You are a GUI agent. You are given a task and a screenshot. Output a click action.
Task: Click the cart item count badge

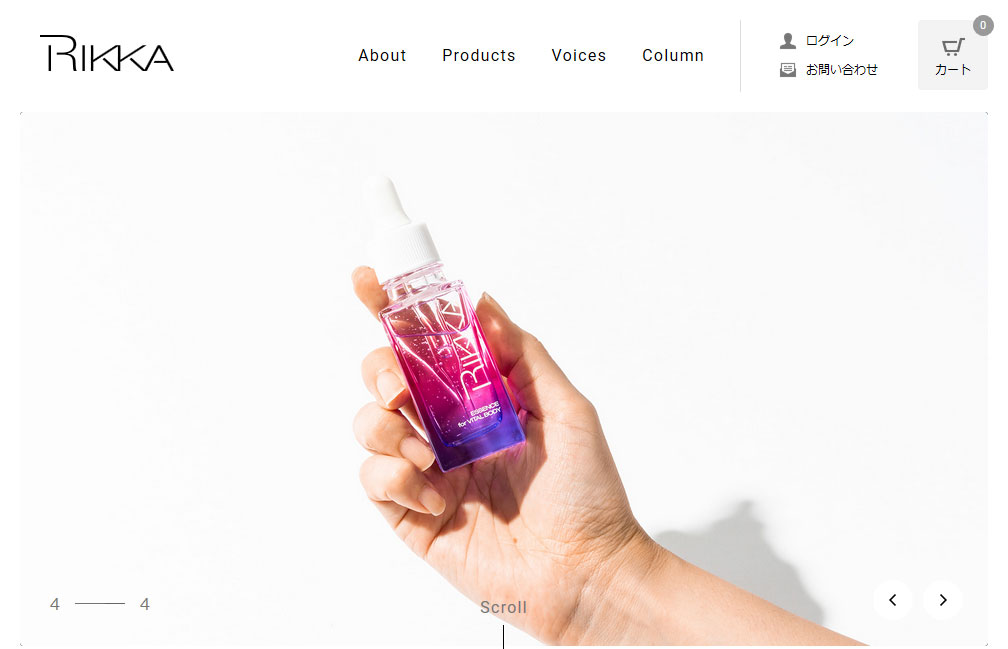tap(983, 26)
